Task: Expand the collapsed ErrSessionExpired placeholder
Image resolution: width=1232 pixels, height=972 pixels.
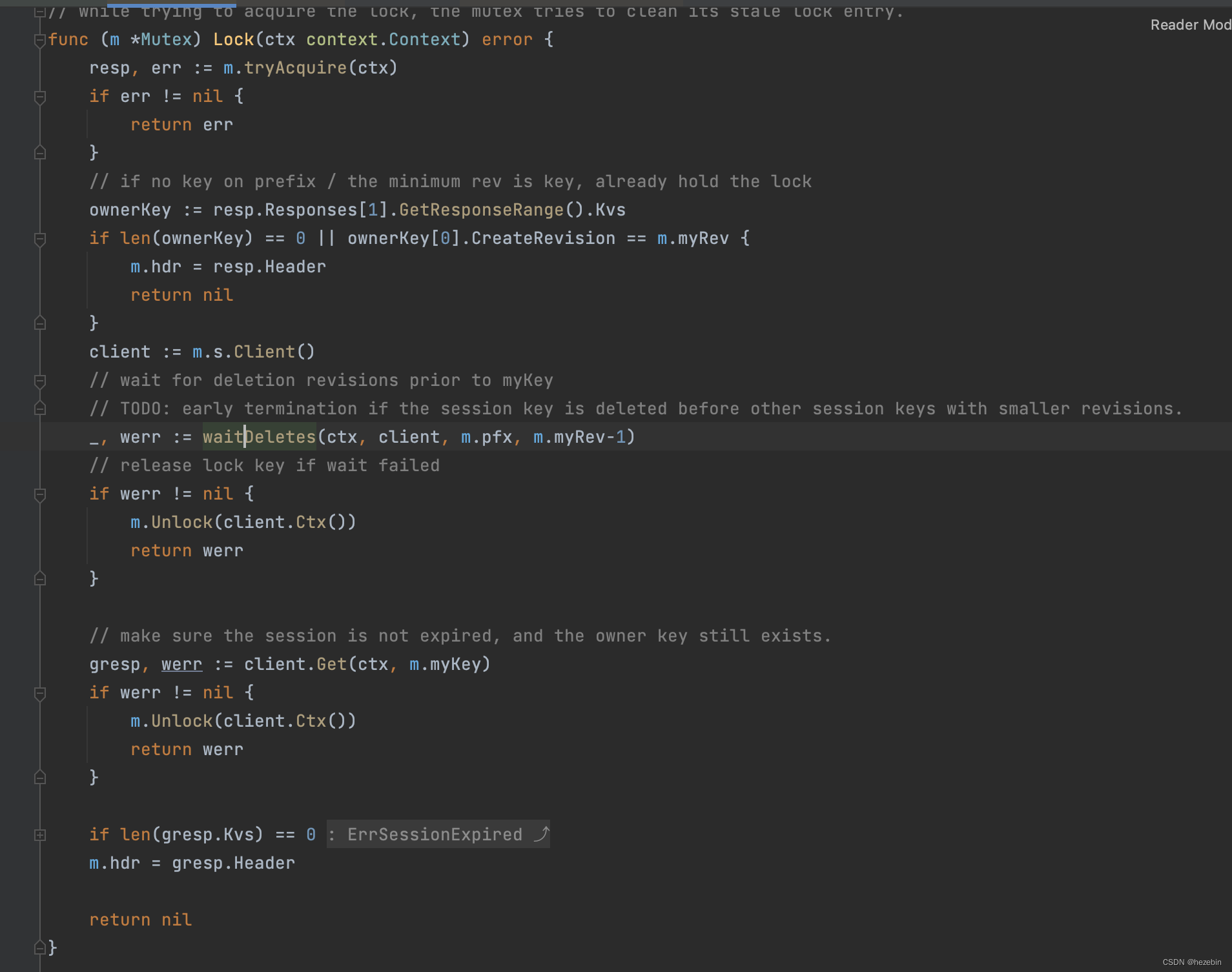Action: [438, 835]
